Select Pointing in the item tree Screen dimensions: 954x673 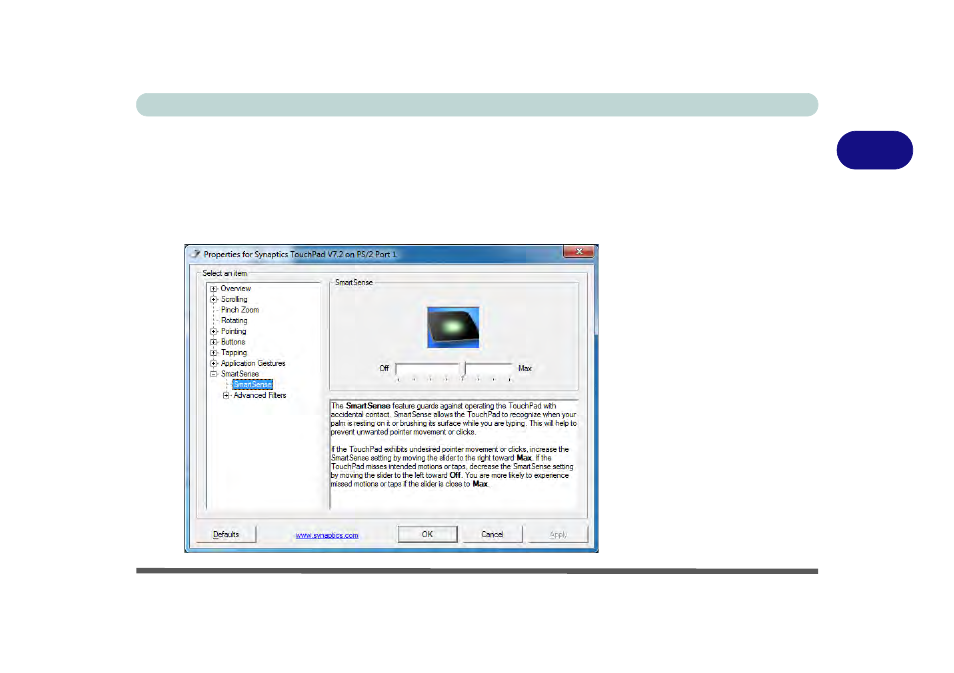click(x=234, y=332)
